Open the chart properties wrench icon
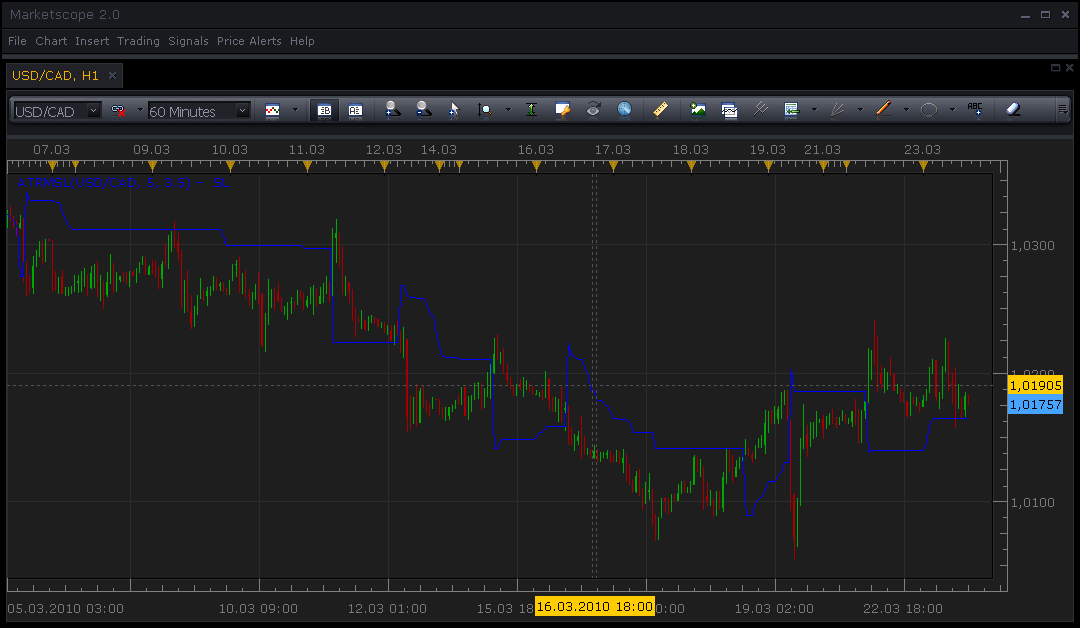Image resolution: width=1080 pixels, height=628 pixels. tap(562, 109)
